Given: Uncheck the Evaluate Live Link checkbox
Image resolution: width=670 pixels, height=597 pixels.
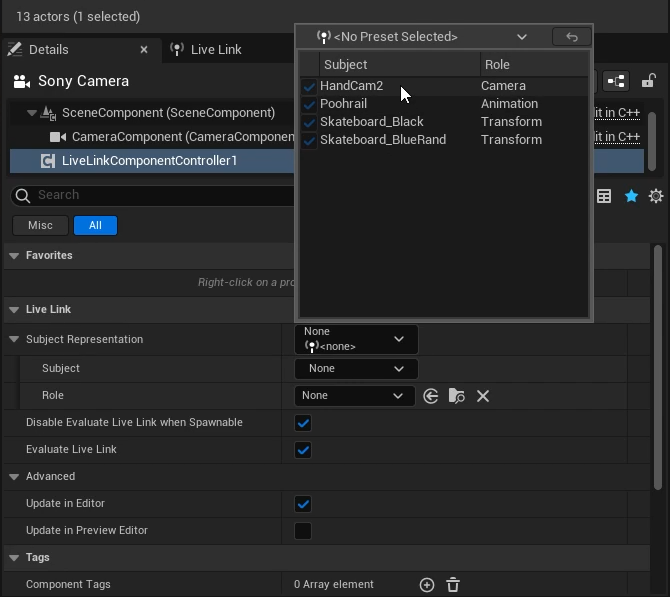Looking at the screenshot, I should click(x=303, y=450).
